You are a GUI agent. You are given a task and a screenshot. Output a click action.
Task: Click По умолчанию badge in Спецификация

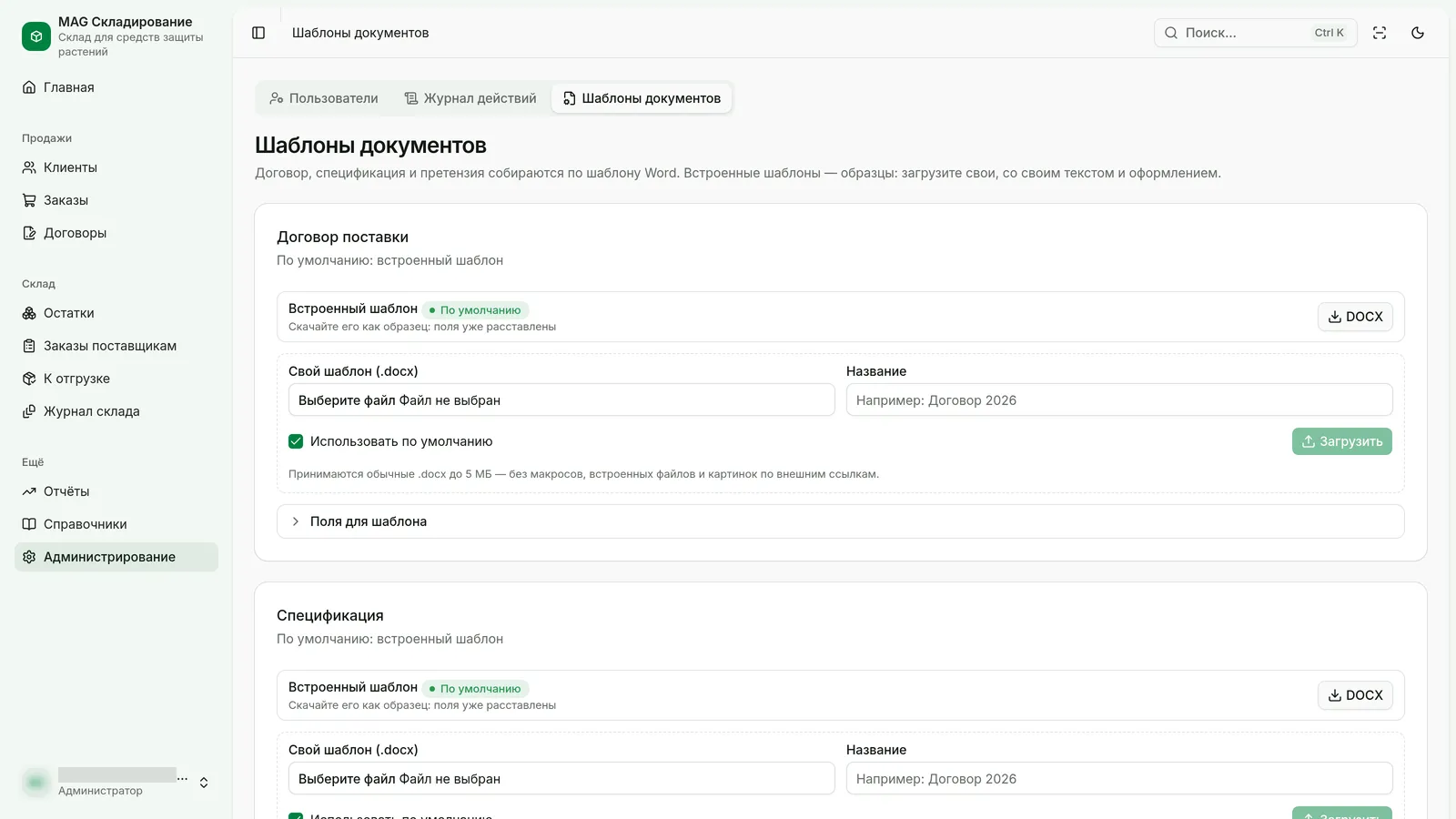point(475,689)
